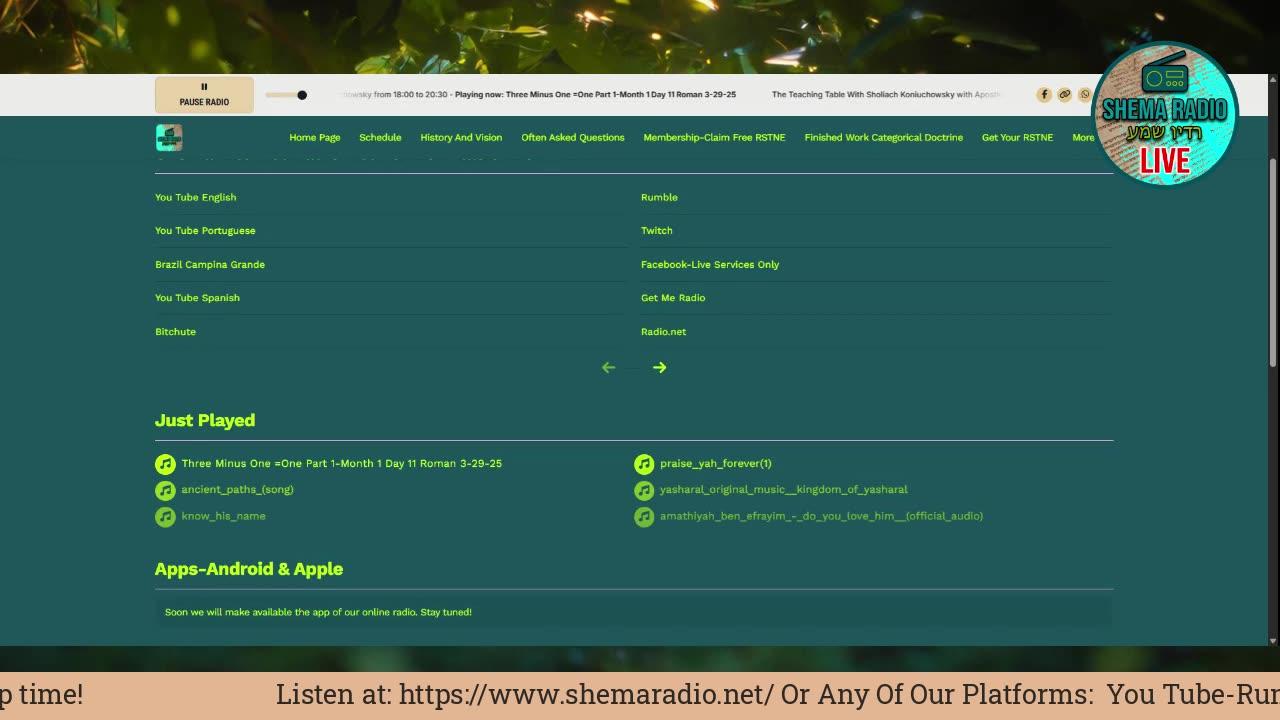Open the Rumble platform link
Image resolution: width=1280 pixels, height=720 pixels.
point(659,197)
